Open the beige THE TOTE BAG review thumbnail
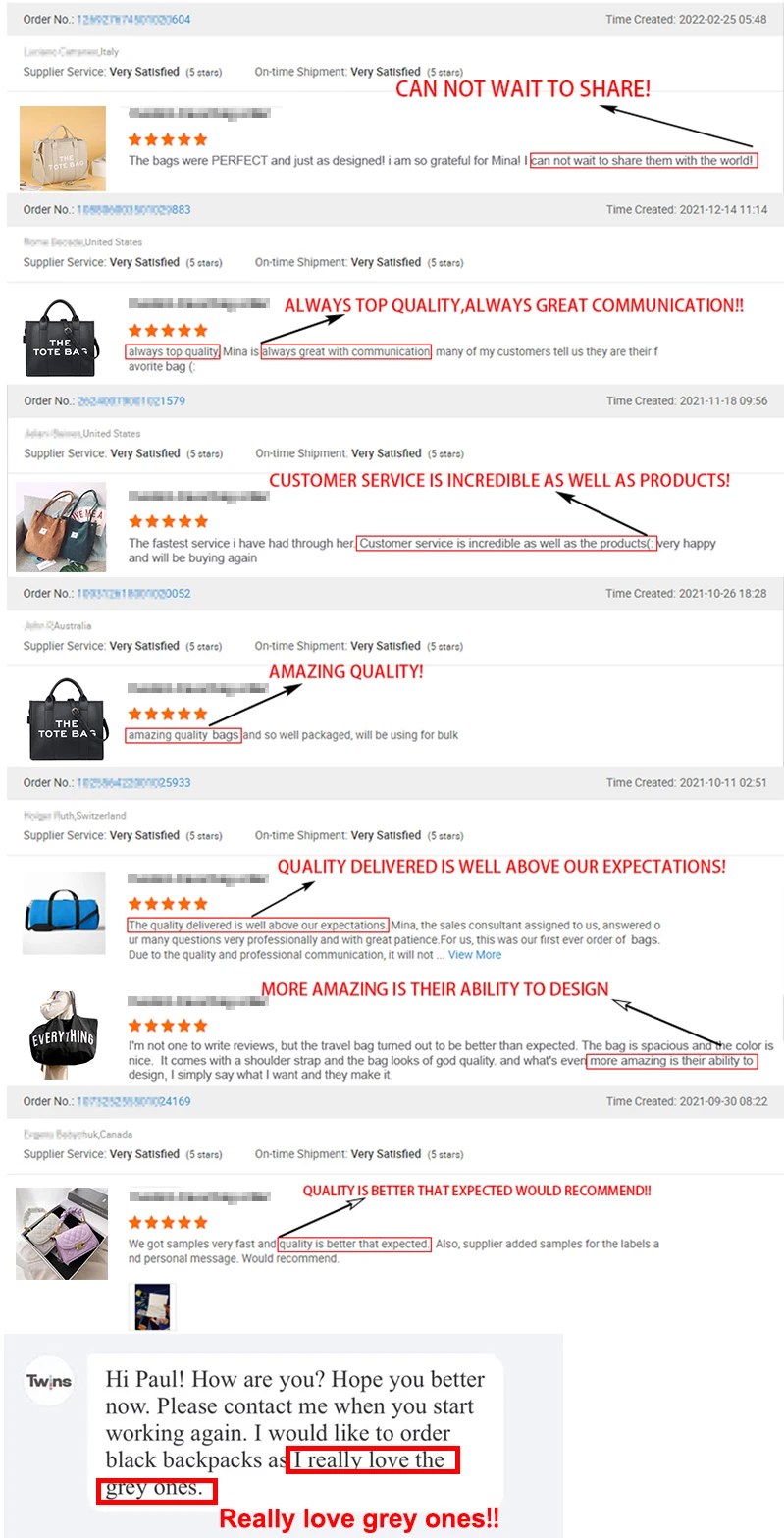The width and height of the screenshot is (784, 1538). pyautogui.click(x=63, y=148)
